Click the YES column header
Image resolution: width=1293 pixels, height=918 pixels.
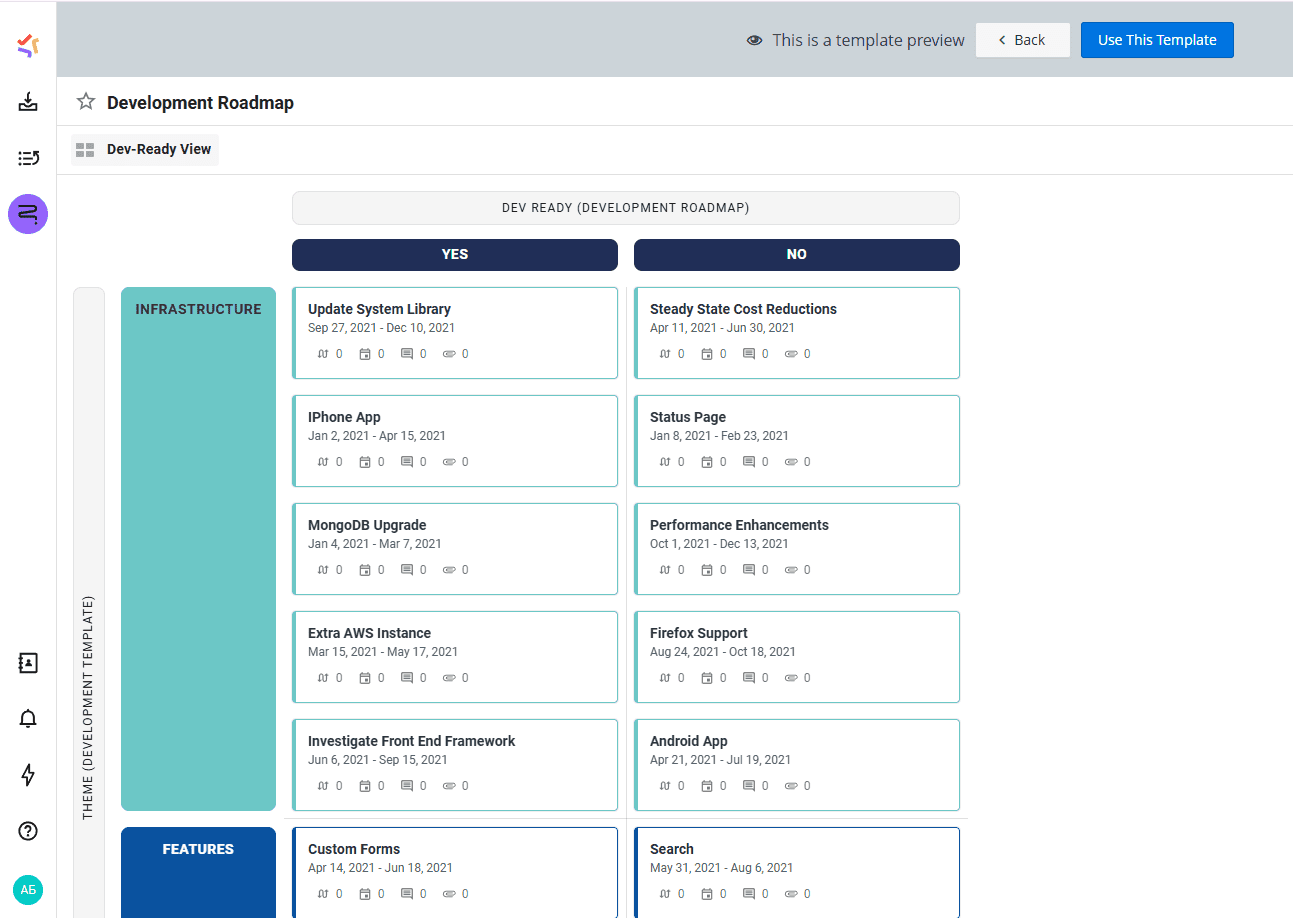454,255
